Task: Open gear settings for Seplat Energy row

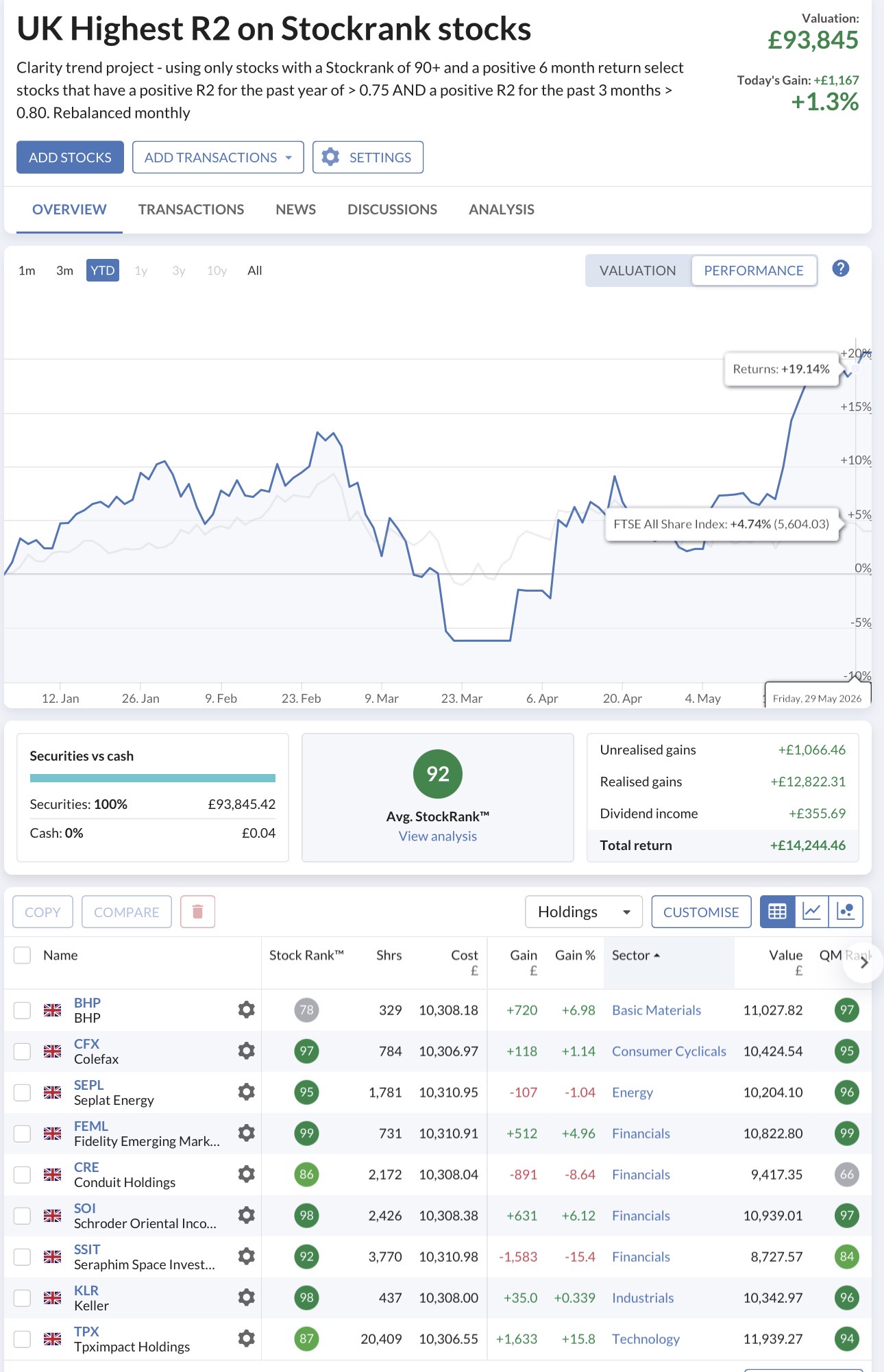Action: coord(247,1092)
